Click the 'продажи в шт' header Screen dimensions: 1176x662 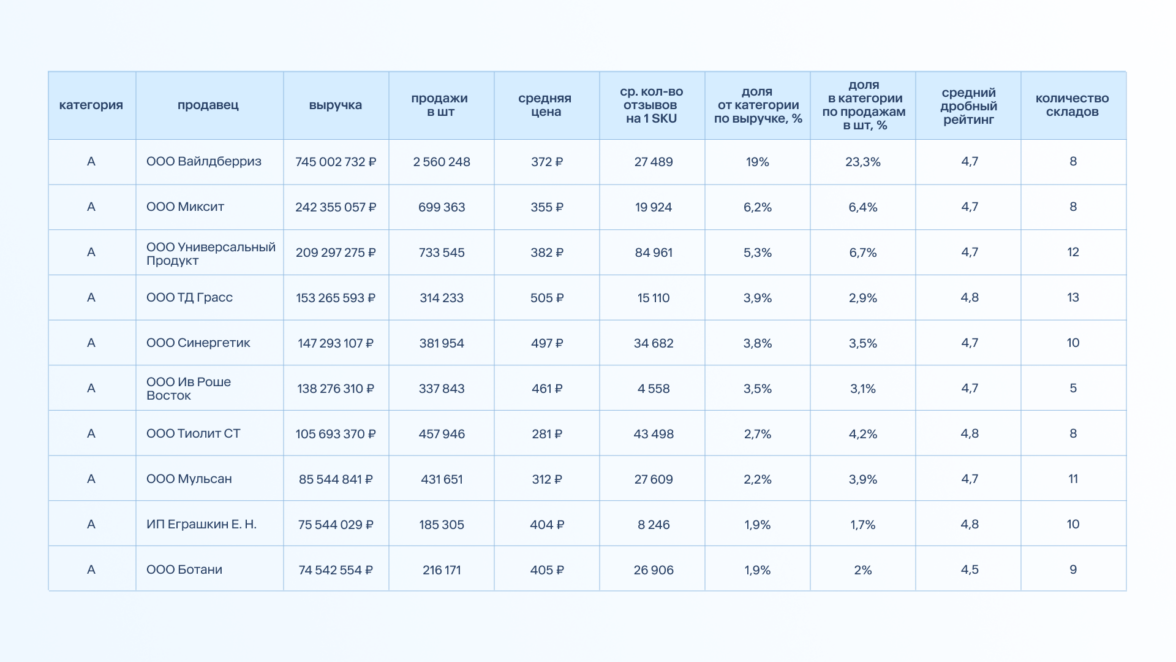point(440,105)
